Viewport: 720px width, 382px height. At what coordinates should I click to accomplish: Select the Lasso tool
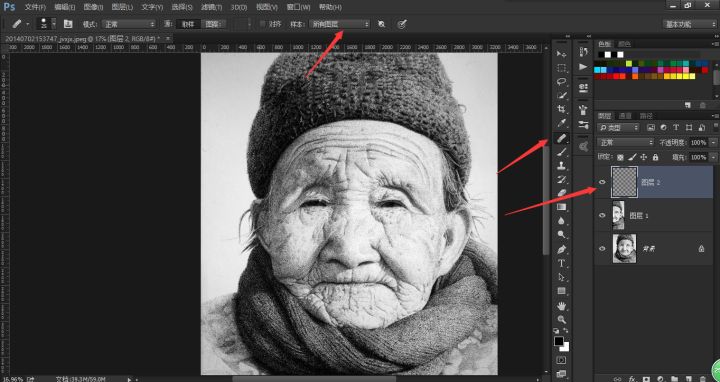pos(561,82)
